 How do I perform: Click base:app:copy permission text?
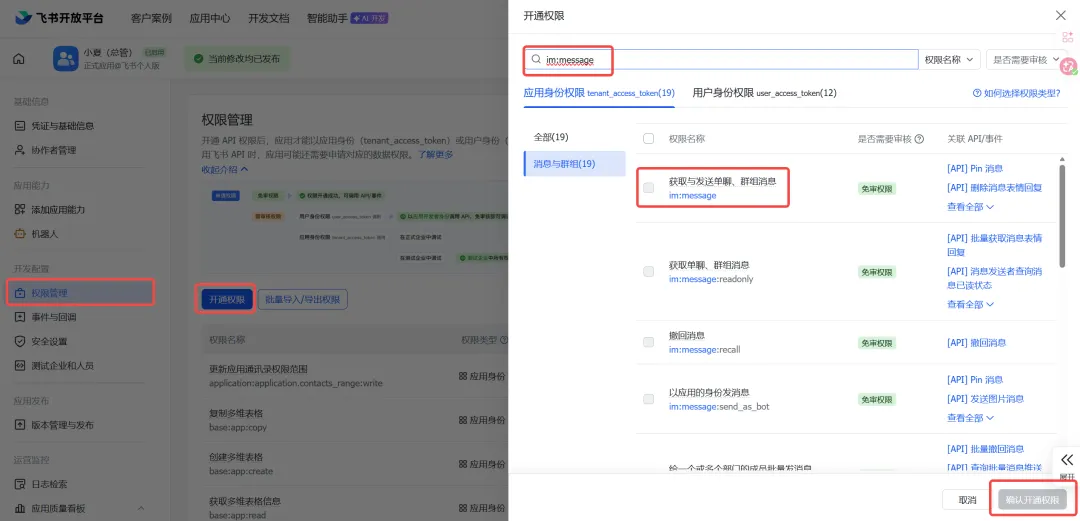coord(238,427)
